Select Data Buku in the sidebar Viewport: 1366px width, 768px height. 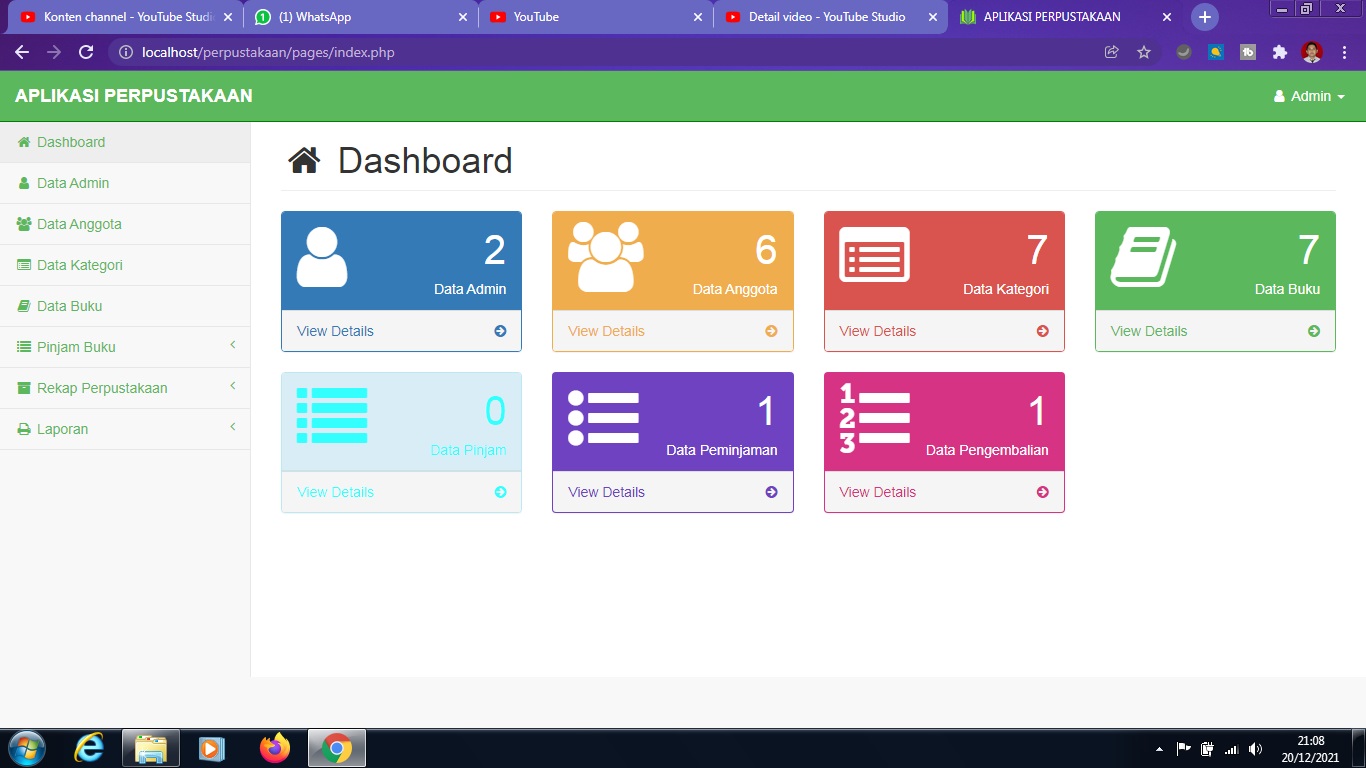(x=69, y=306)
